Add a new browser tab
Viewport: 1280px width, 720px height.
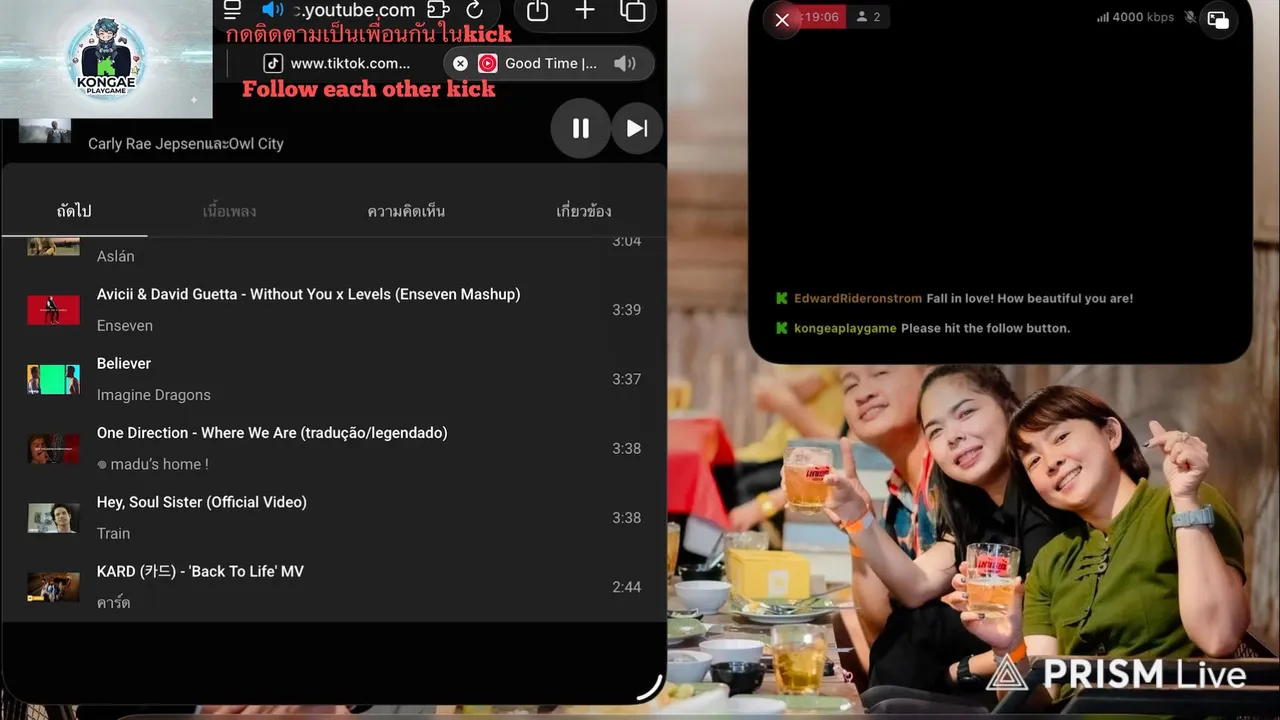pyautogui.click(x=585, y=11)
